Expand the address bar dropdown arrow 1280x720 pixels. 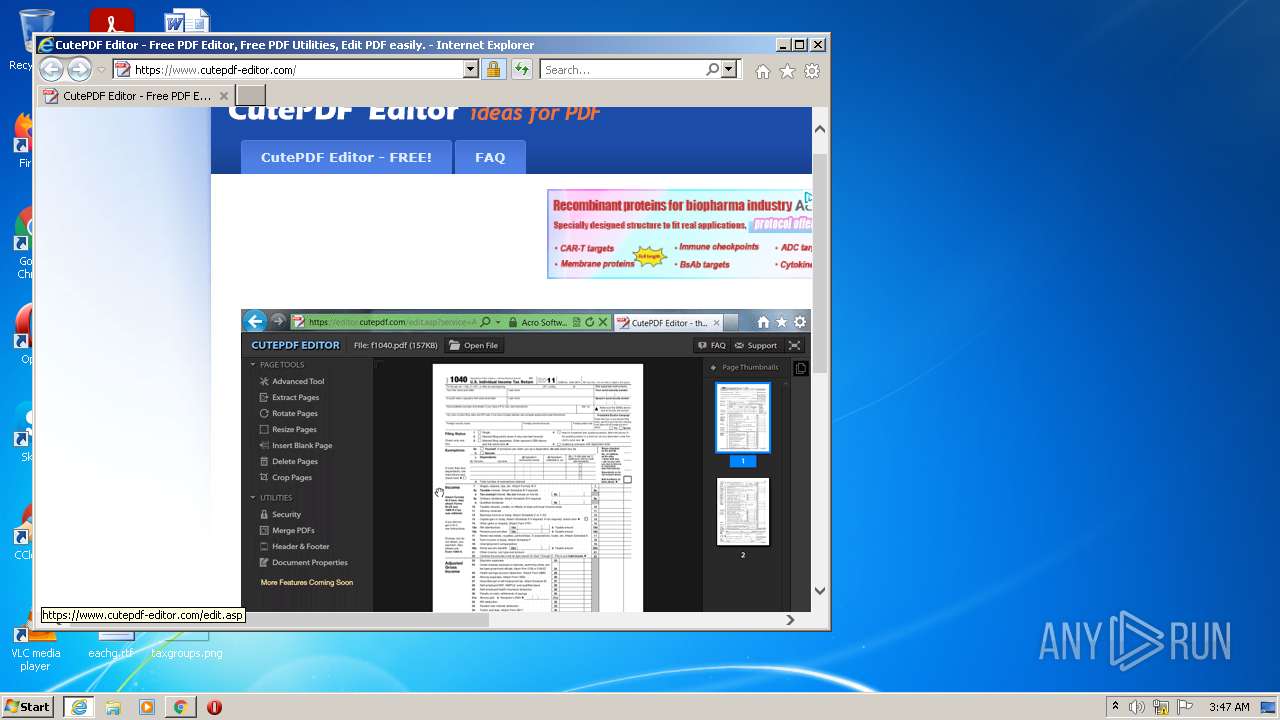tap(470, 70)
